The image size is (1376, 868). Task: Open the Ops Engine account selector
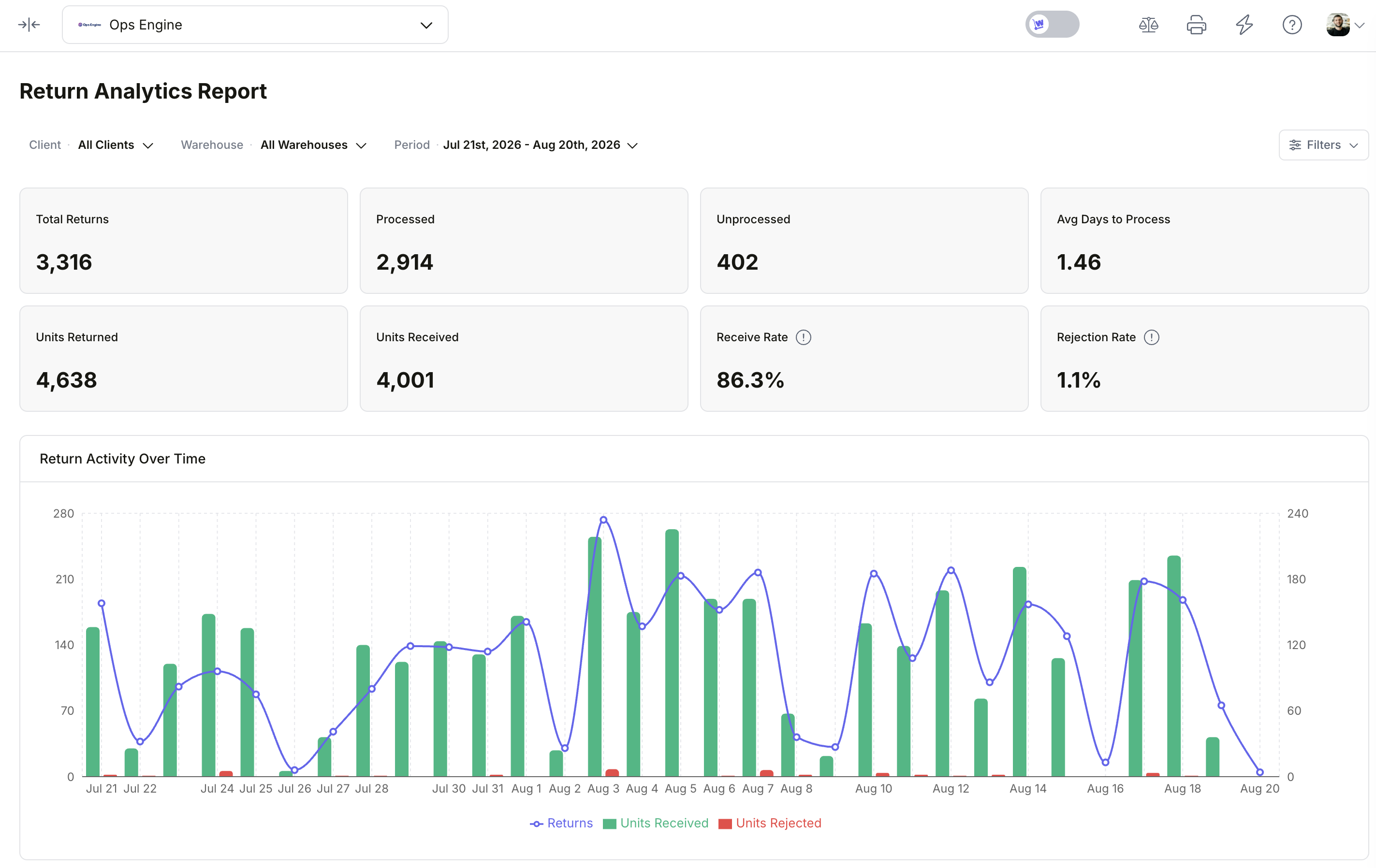point(255,25)
